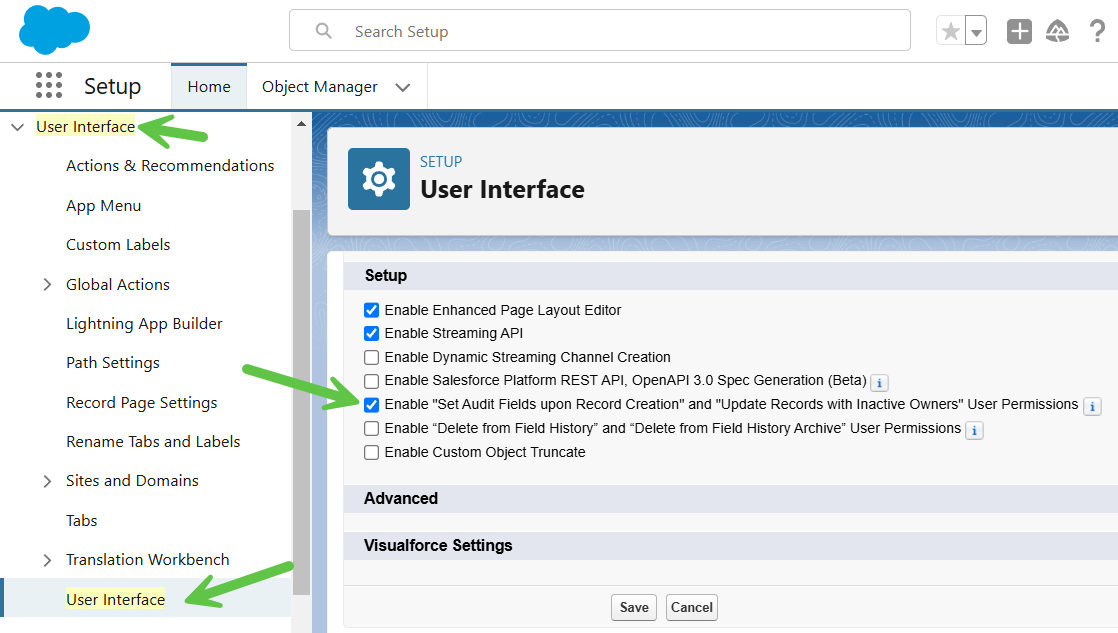Screen dimensions: 1118x633
Task: Toggle Enable Streaming API checkbox
Action: click(371, 333)
